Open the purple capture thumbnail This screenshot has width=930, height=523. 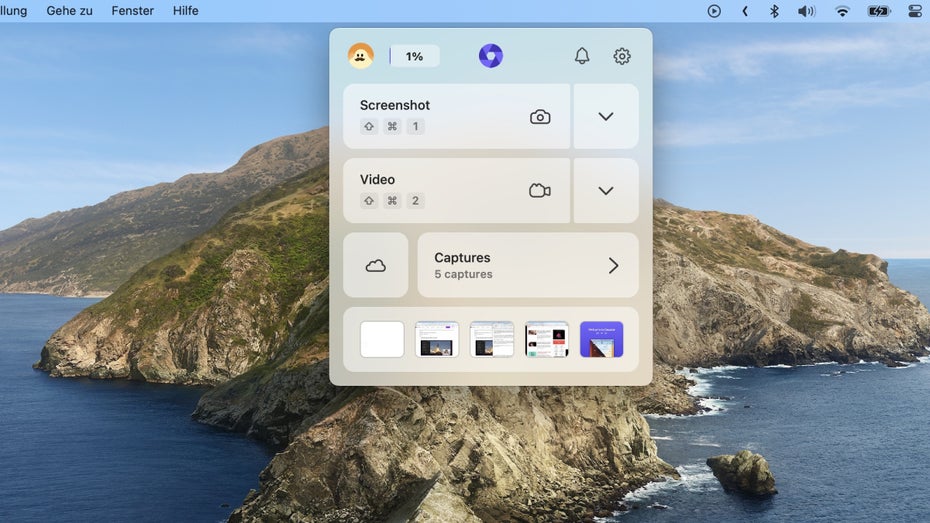point(601,340)
